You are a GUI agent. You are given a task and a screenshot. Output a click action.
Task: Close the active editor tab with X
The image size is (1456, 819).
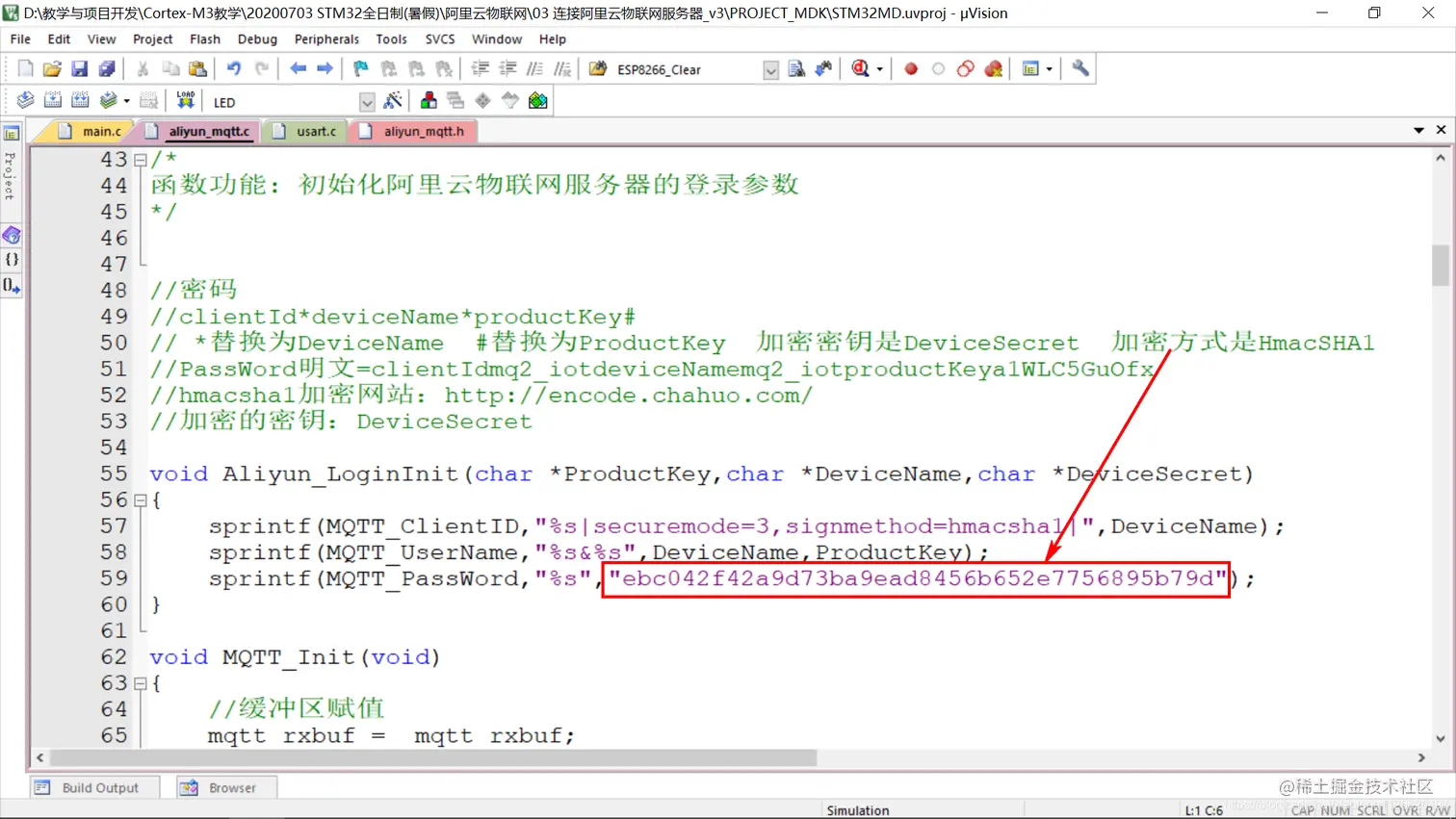click(x=1441, y=130)
